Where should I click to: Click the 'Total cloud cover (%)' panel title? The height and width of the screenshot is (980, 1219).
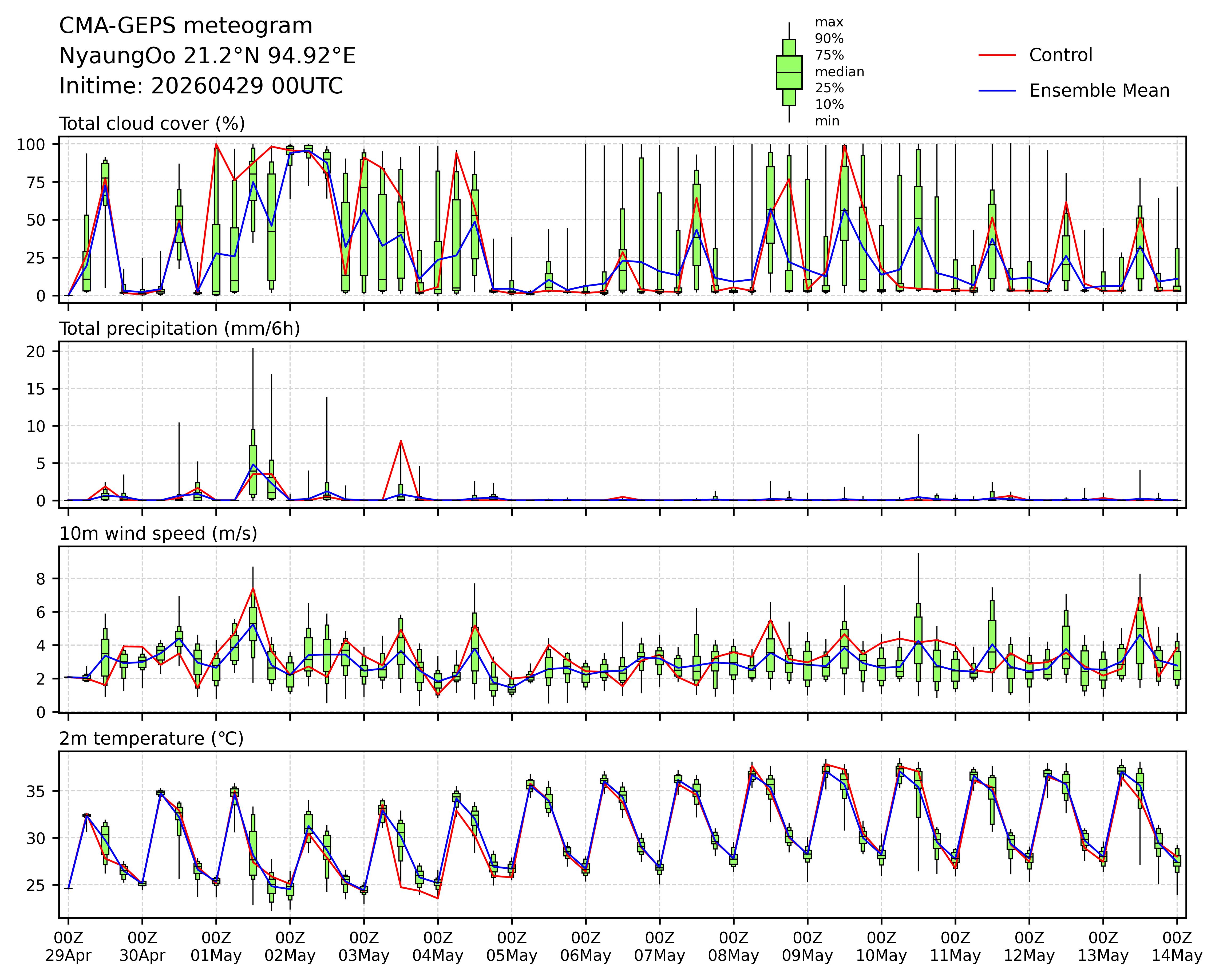(x=152, y=124)
